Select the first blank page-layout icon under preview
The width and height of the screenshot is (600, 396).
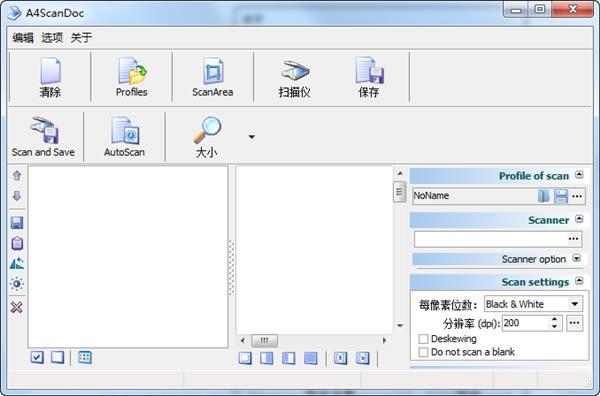[245, 358]
